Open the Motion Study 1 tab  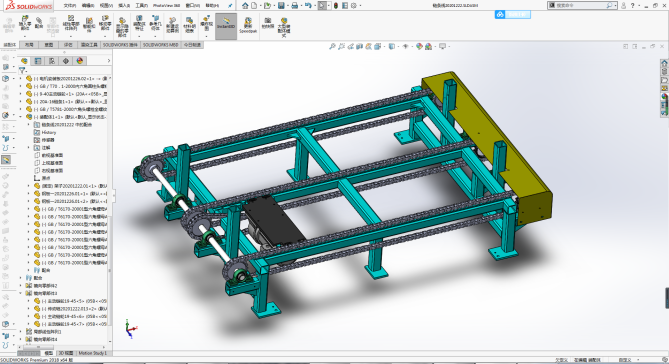pyautogui.click(x=92, y=353)
